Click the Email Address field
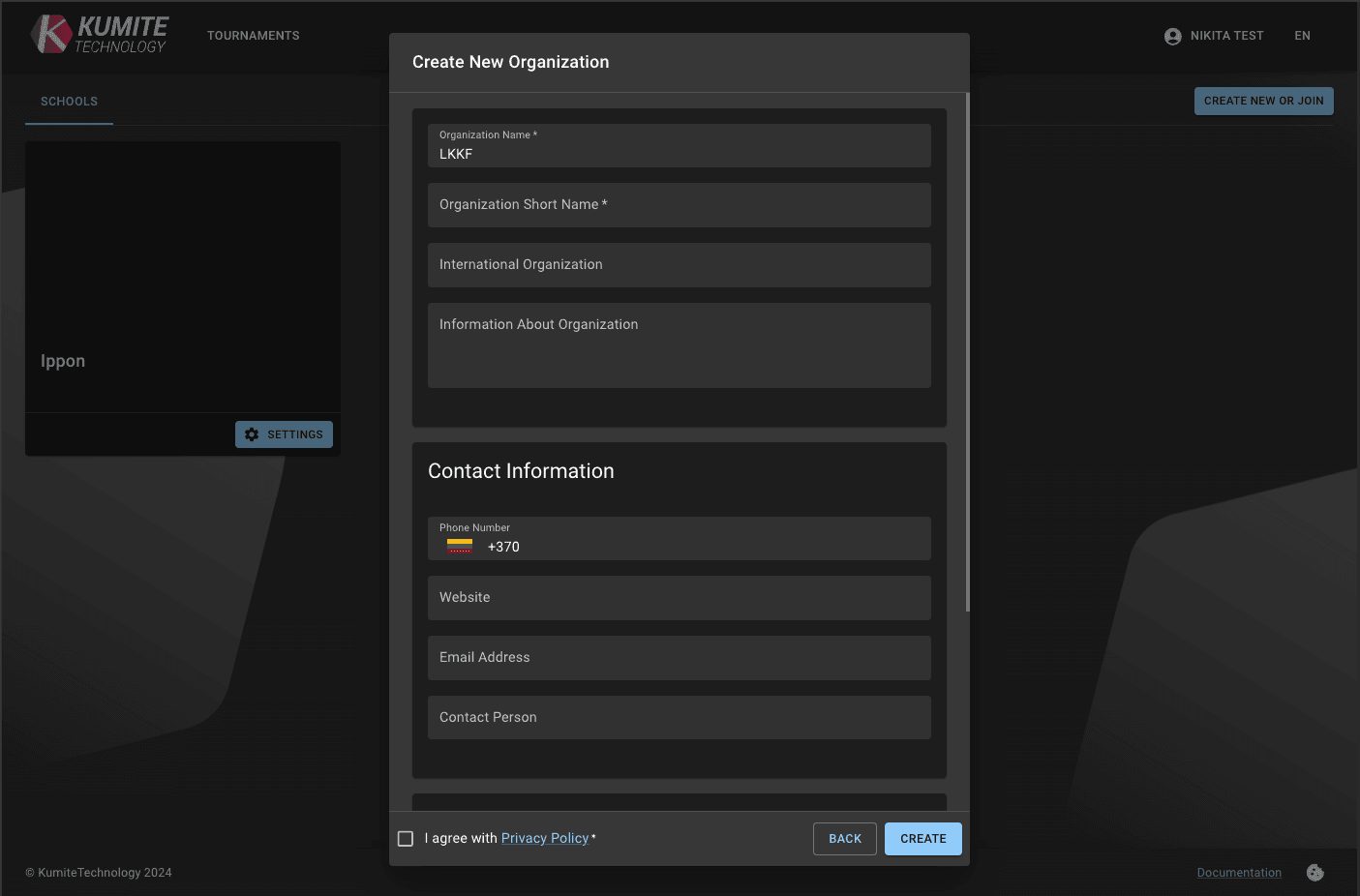Viewport: 1360px width, 896px height. [x=679, y=657]
